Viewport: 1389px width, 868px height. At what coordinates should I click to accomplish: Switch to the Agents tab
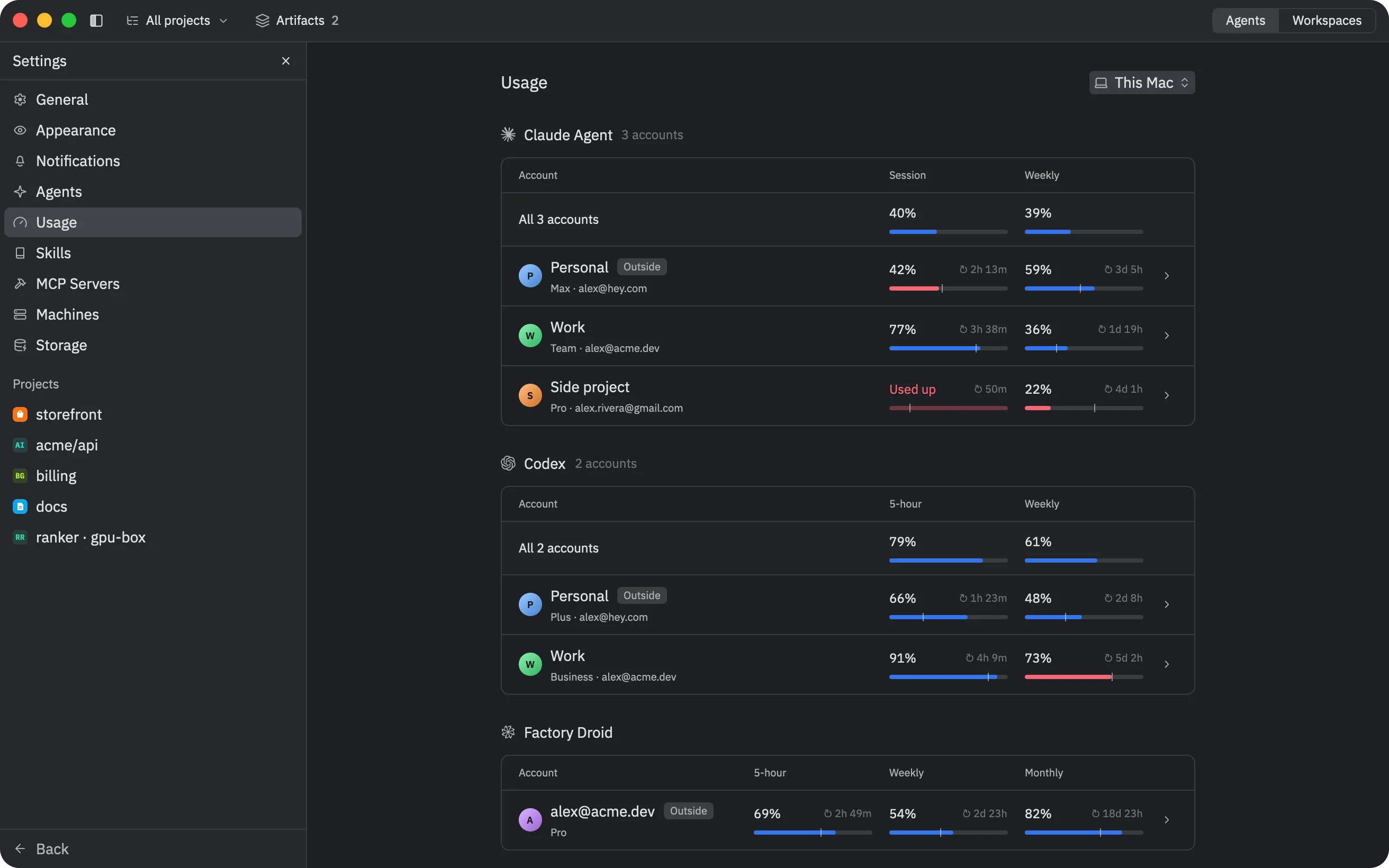click(1245, 21)
